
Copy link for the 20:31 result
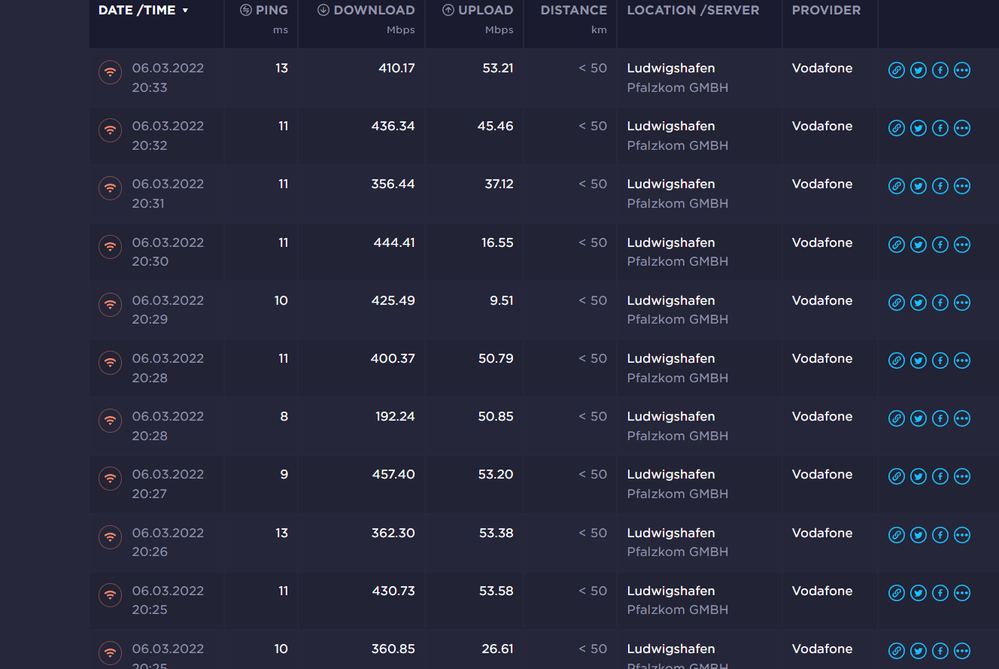[896, 186]
